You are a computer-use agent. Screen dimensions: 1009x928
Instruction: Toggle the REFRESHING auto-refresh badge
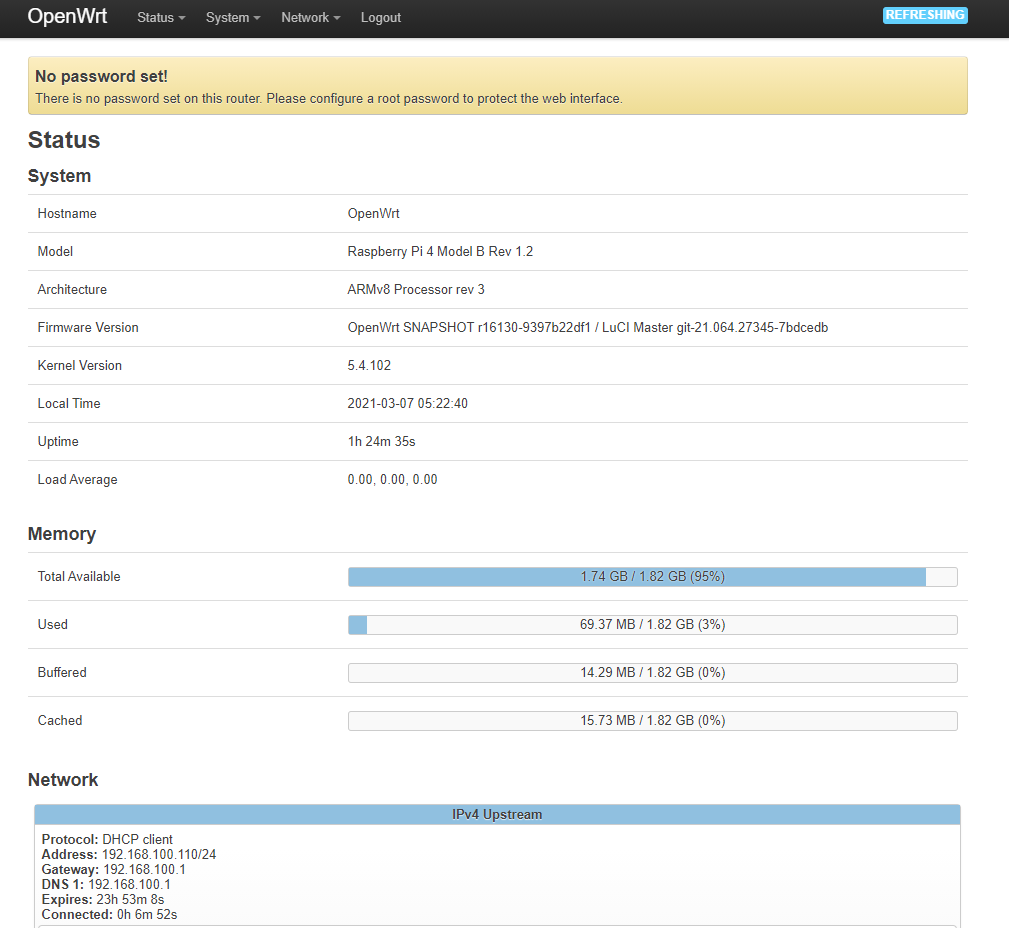pyautogui.click(x=925, y=15)
